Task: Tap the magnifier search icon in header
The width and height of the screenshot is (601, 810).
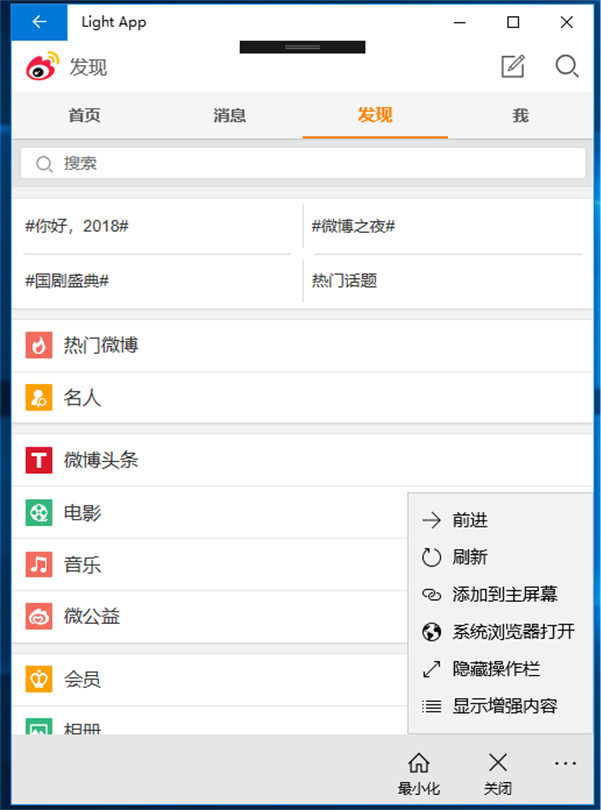Action: pos(567,66)
